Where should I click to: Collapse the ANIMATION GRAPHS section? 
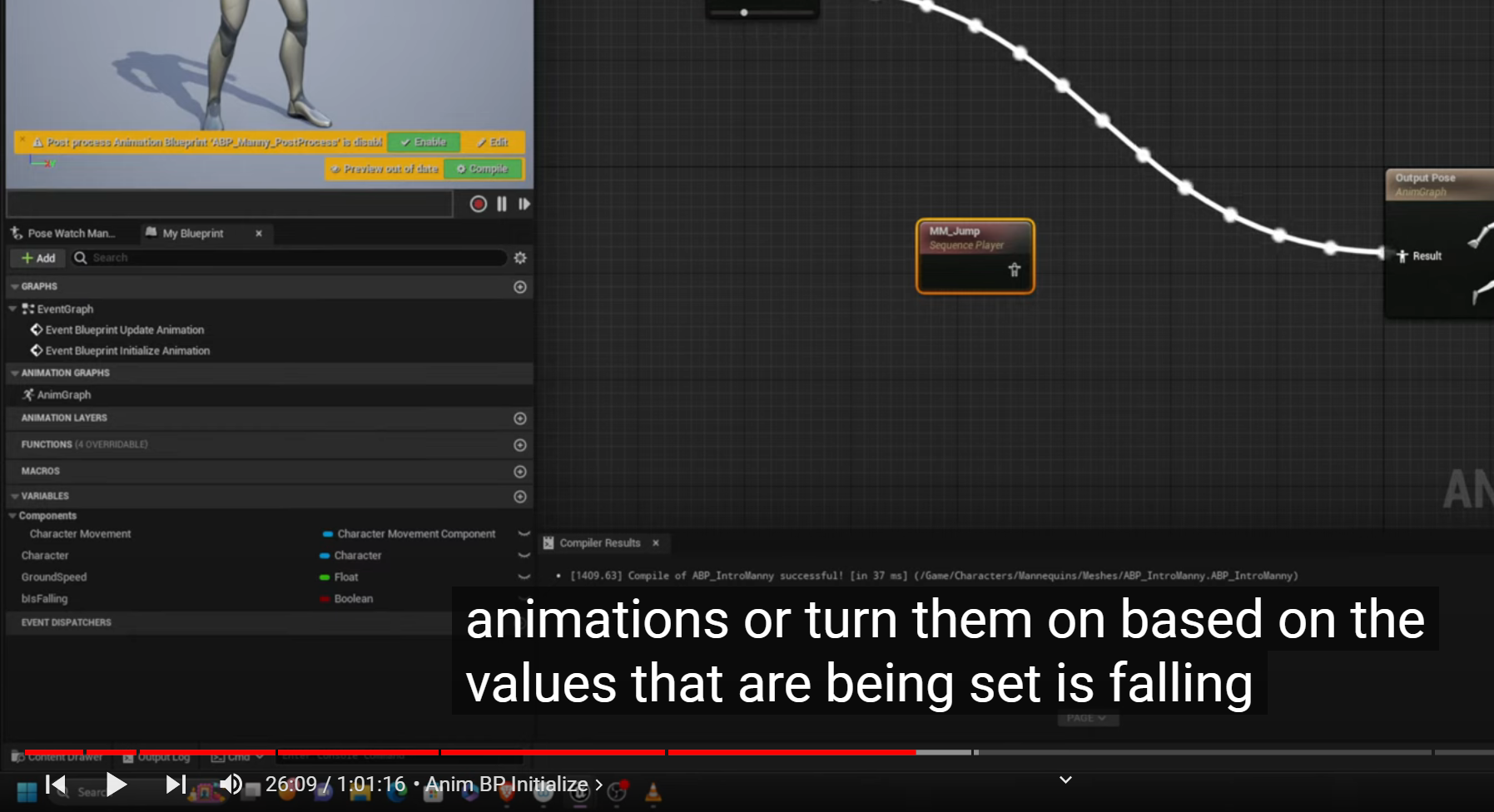click(14, 374)
